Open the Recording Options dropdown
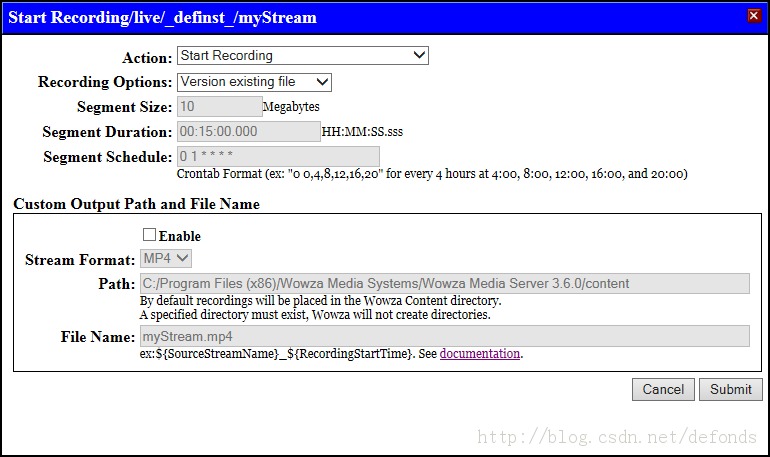Screen dimensions: 770x457 [254, 82]
